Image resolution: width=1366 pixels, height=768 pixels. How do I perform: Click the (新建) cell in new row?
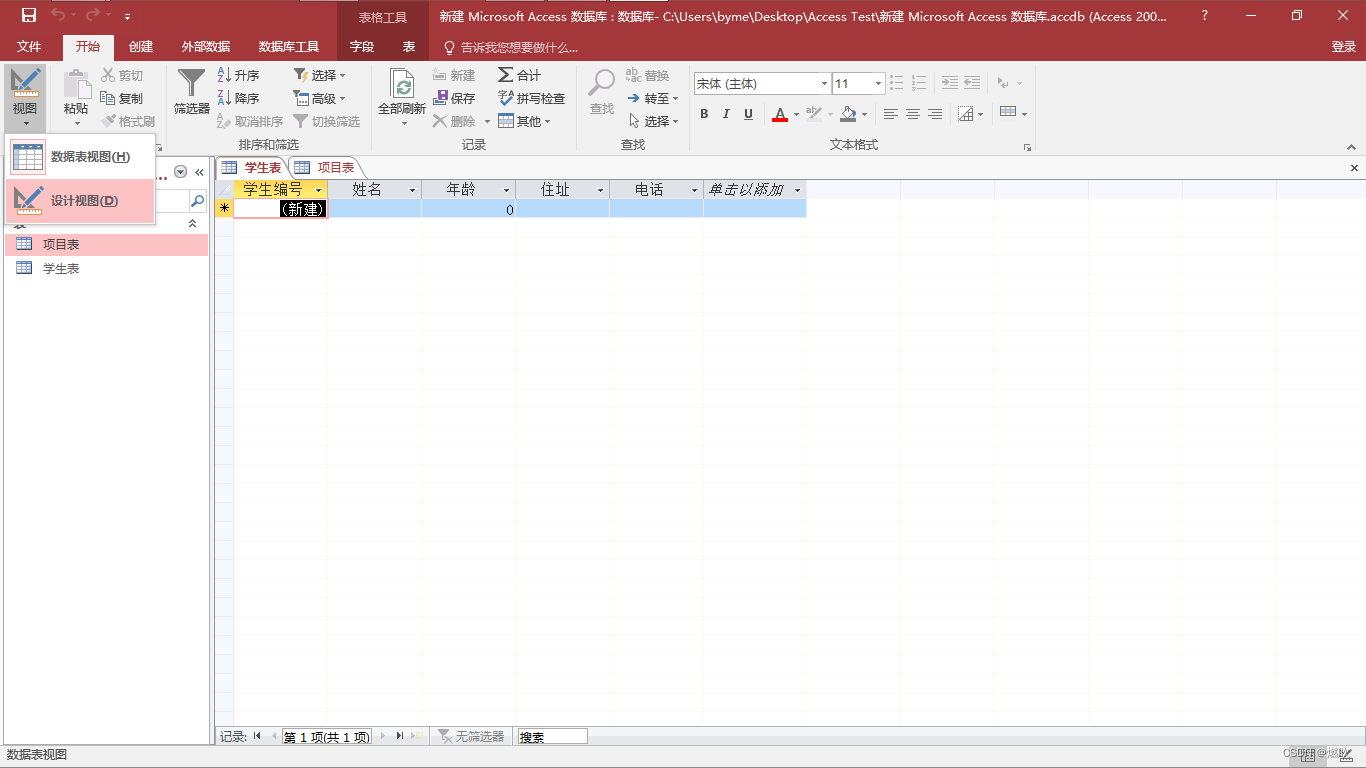click(280, 209)
